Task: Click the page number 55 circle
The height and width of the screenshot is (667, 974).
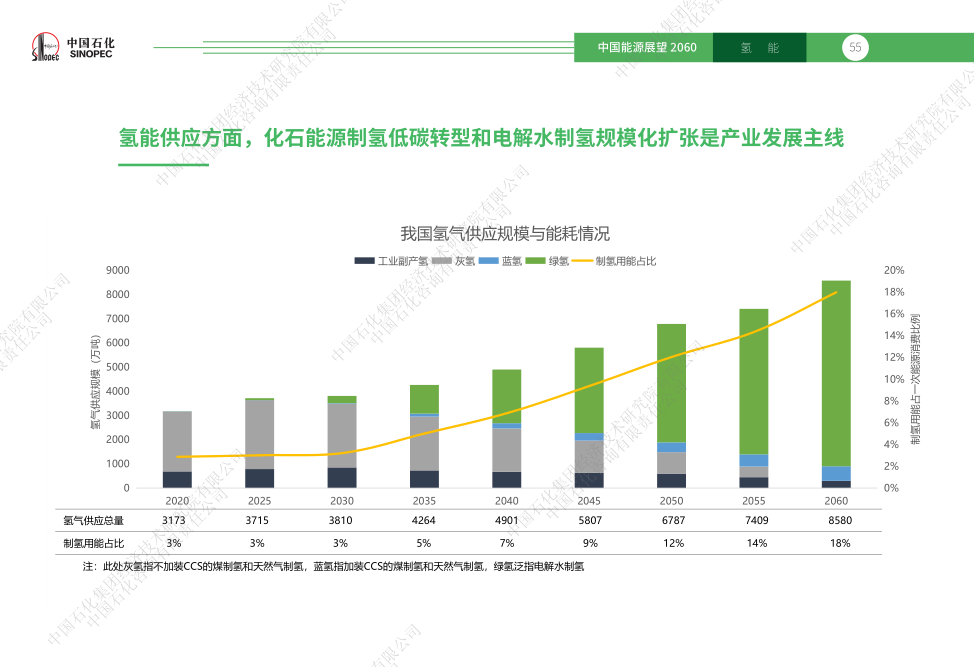Action: [x=855, y=47]
